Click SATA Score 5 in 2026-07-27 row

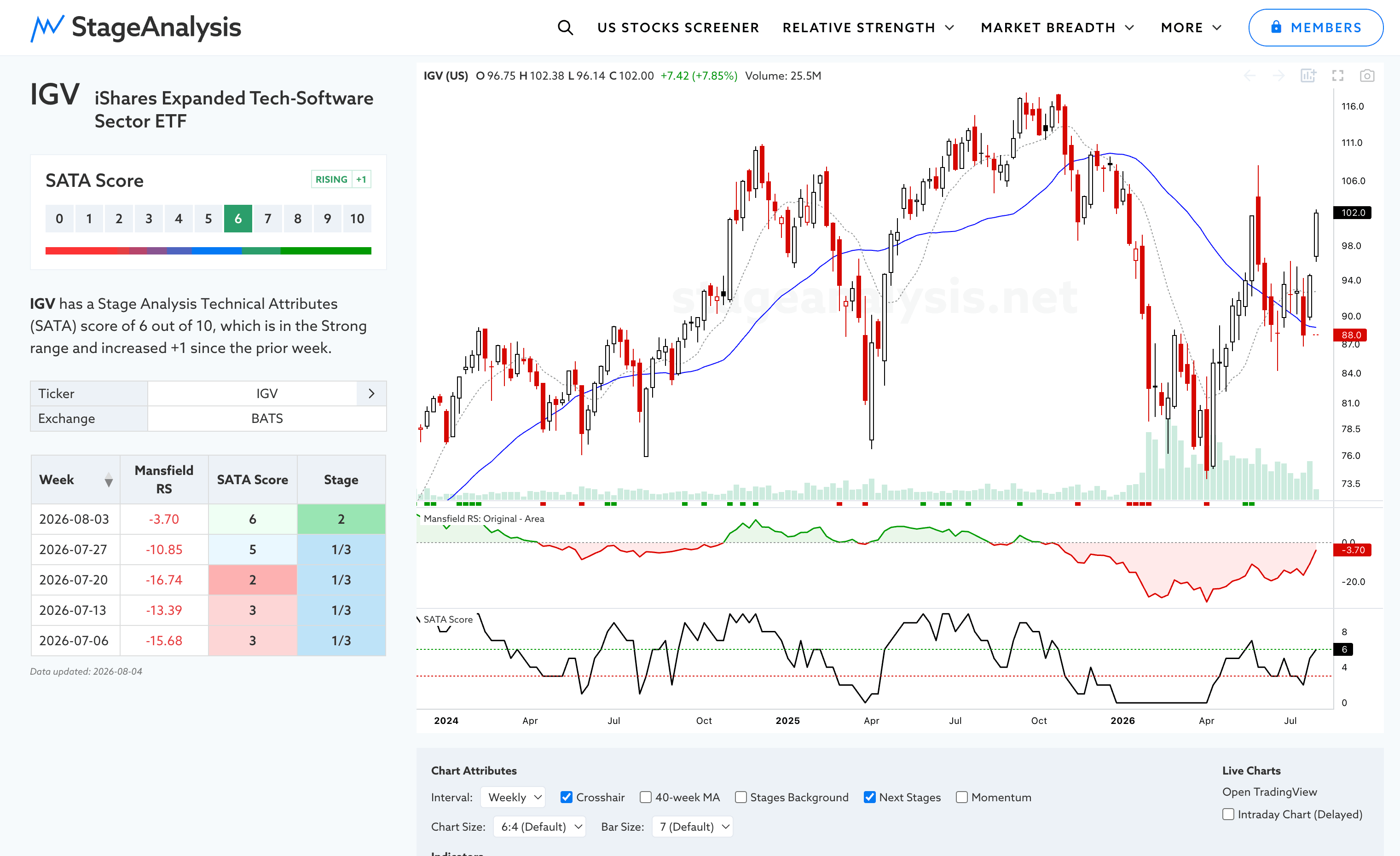pos(252,549)
